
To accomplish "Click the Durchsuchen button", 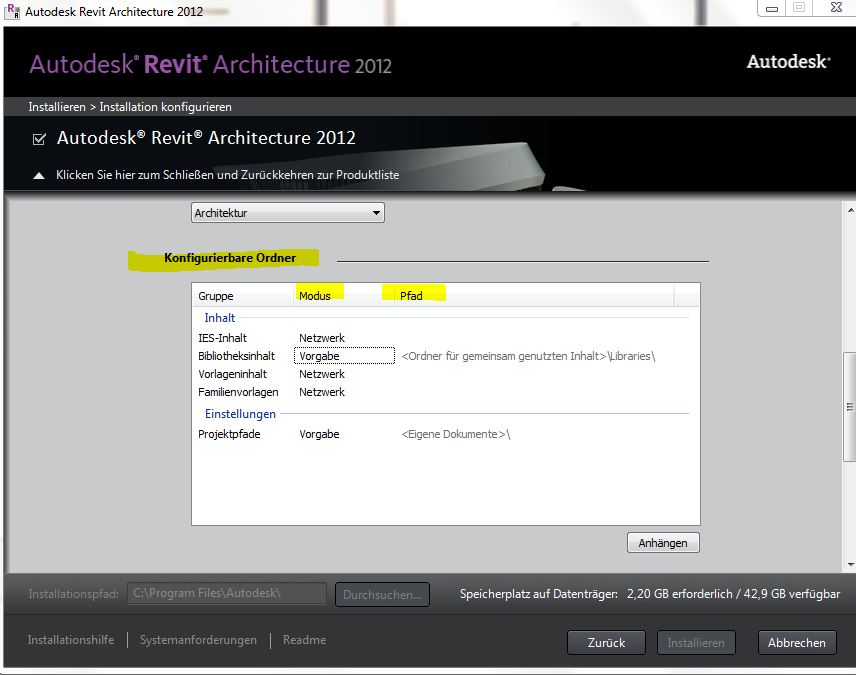I will click(x=382, y=595).
